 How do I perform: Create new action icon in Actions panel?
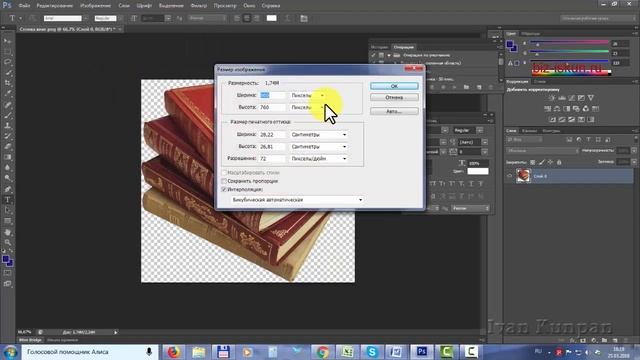tap(479, 87)
